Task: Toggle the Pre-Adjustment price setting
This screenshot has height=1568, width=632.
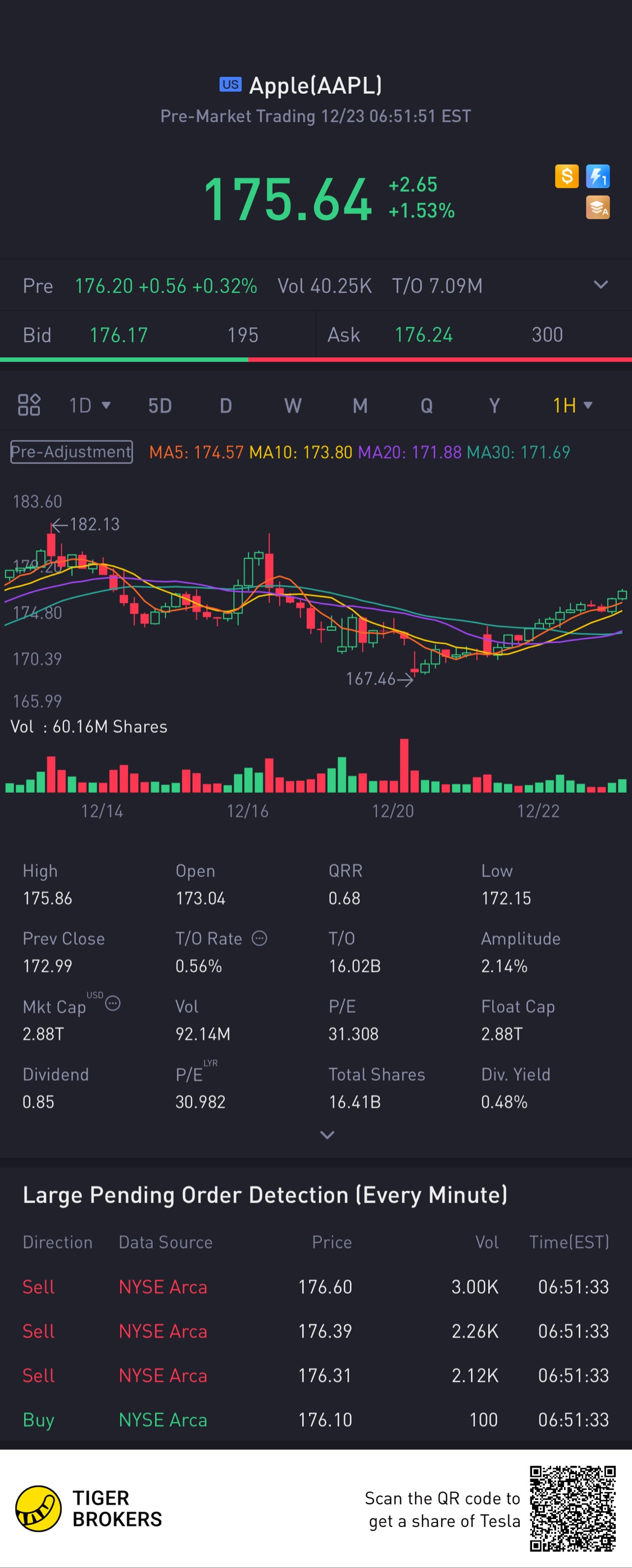Action: point(71,452)
